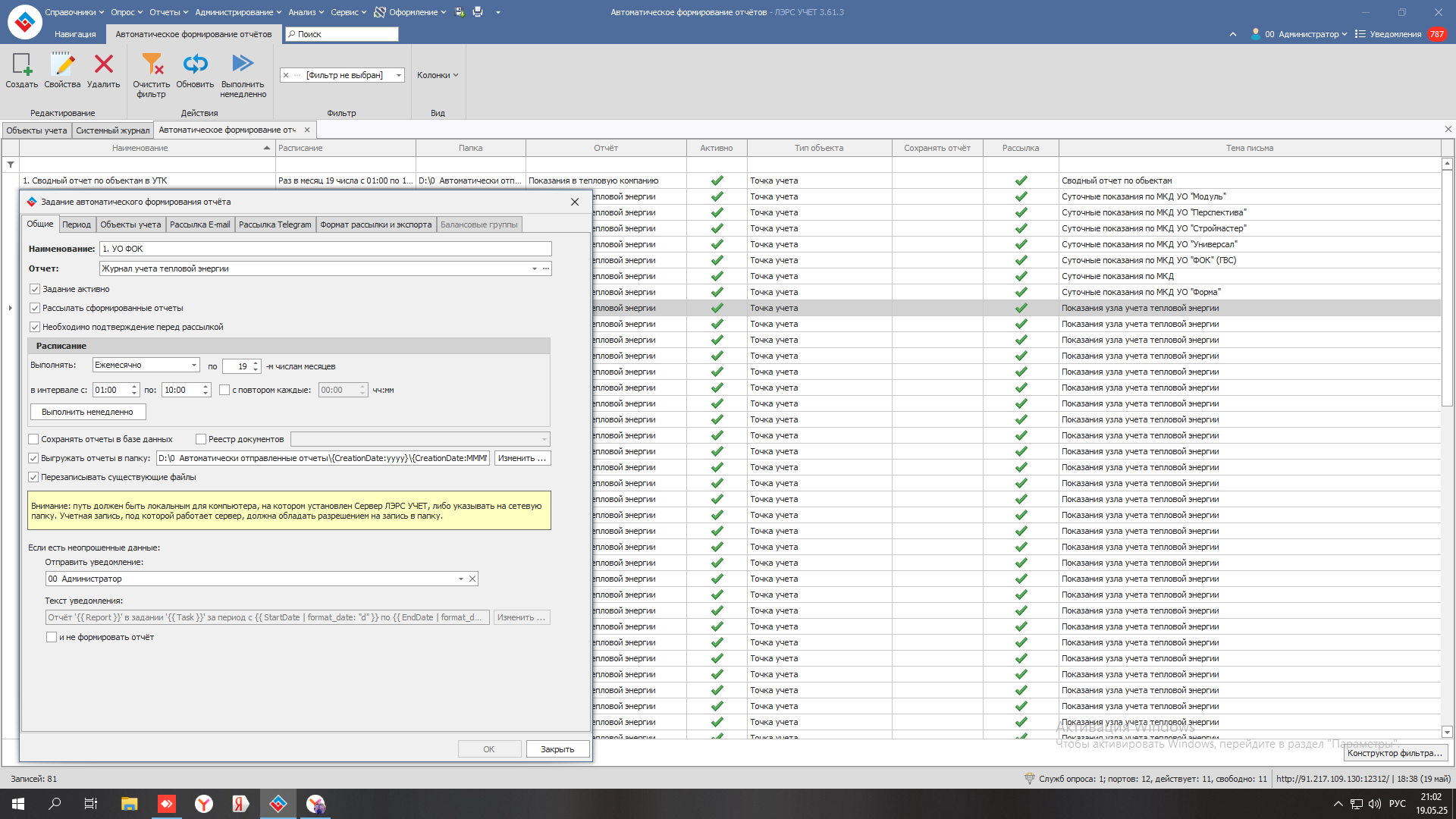Open the Выполнять frequency dropdown (Ежемесячно)
The width and height of the screenshot is (1456, 819).
click(x=193, y=365)
